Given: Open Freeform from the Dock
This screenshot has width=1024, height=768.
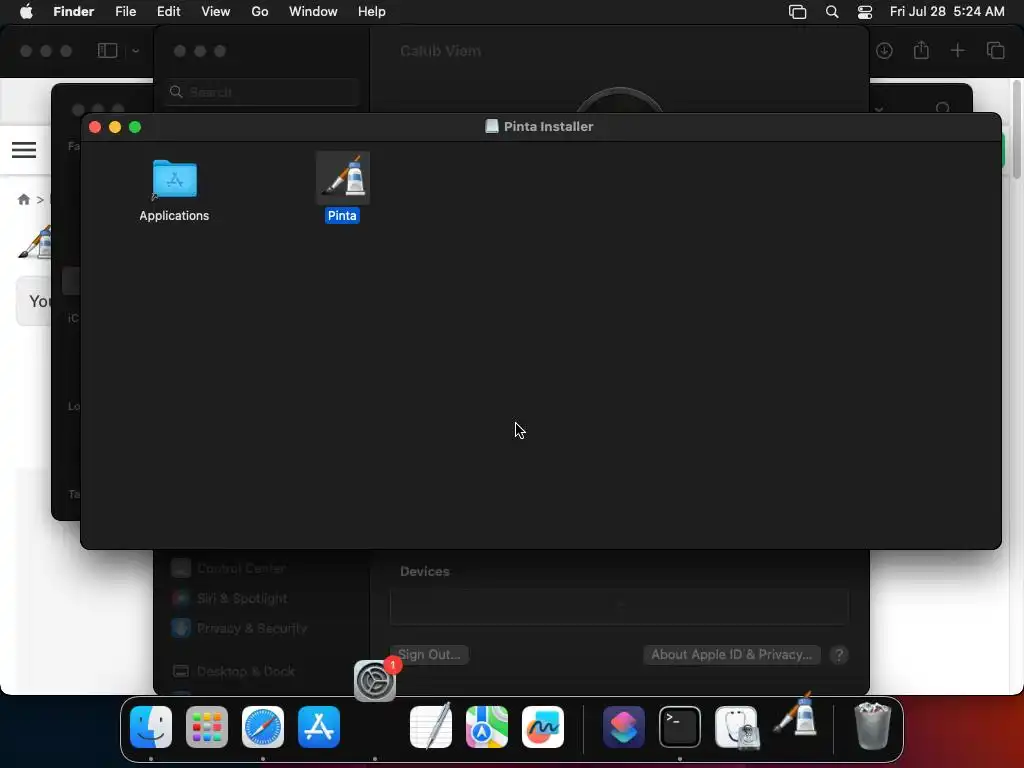Looking at the screenshot, I should coord(543,727).
